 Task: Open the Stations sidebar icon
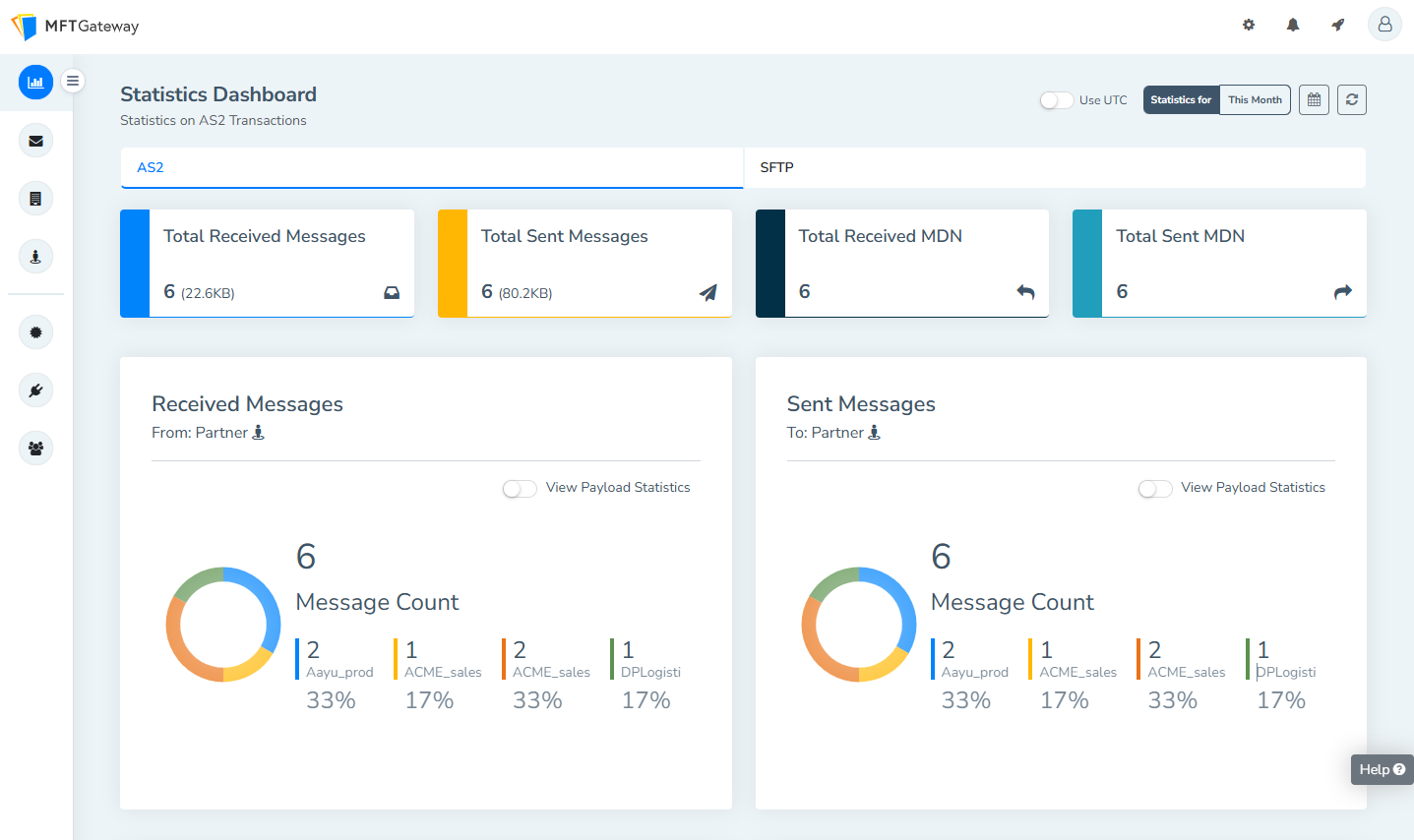pyautogui.click(x=35, y=199)
